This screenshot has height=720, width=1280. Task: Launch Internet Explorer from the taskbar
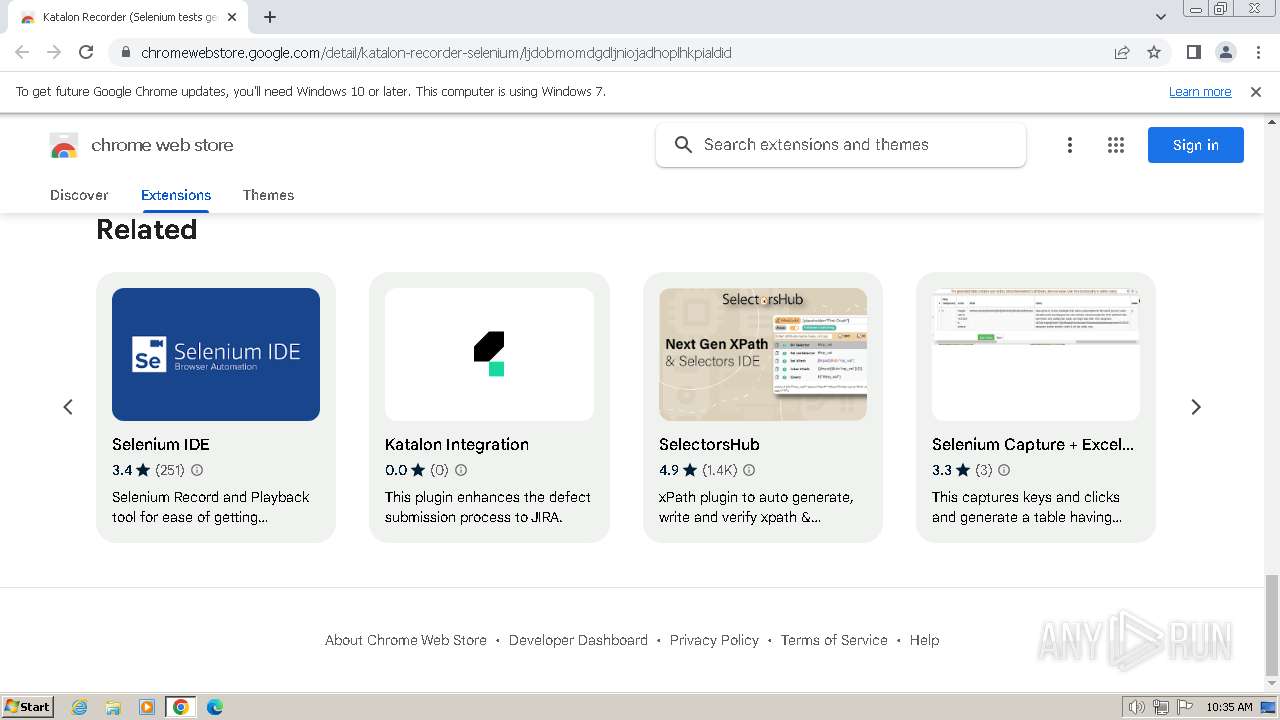[x=79, y=707]
